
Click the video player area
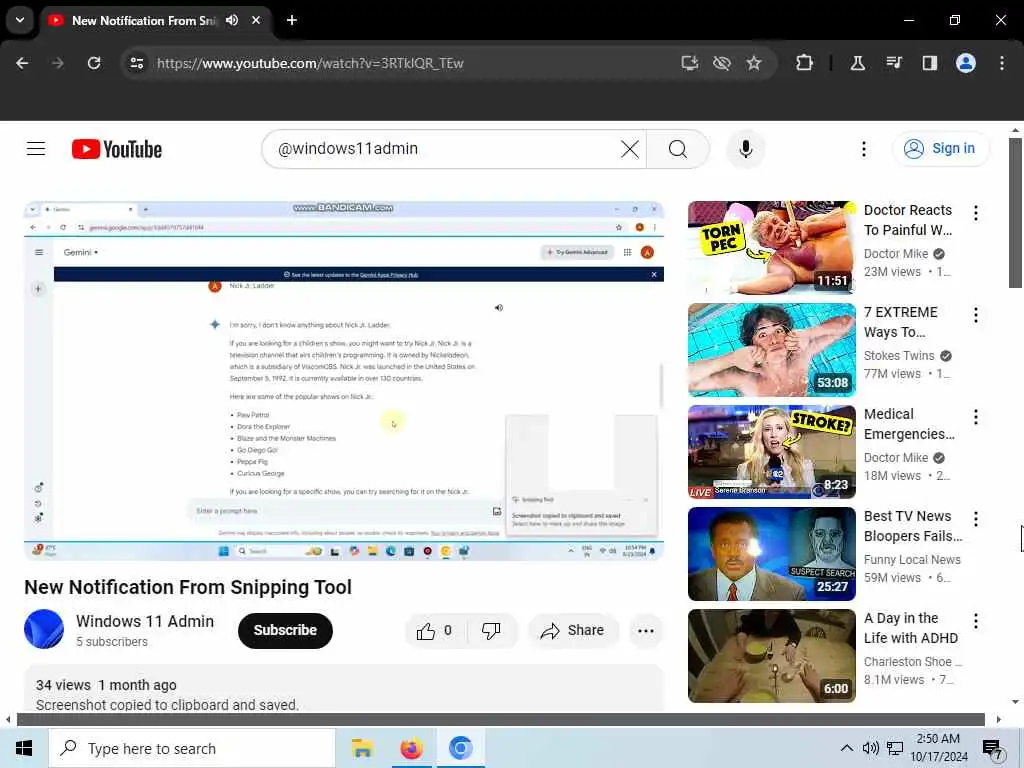click(x=344, y=380)
